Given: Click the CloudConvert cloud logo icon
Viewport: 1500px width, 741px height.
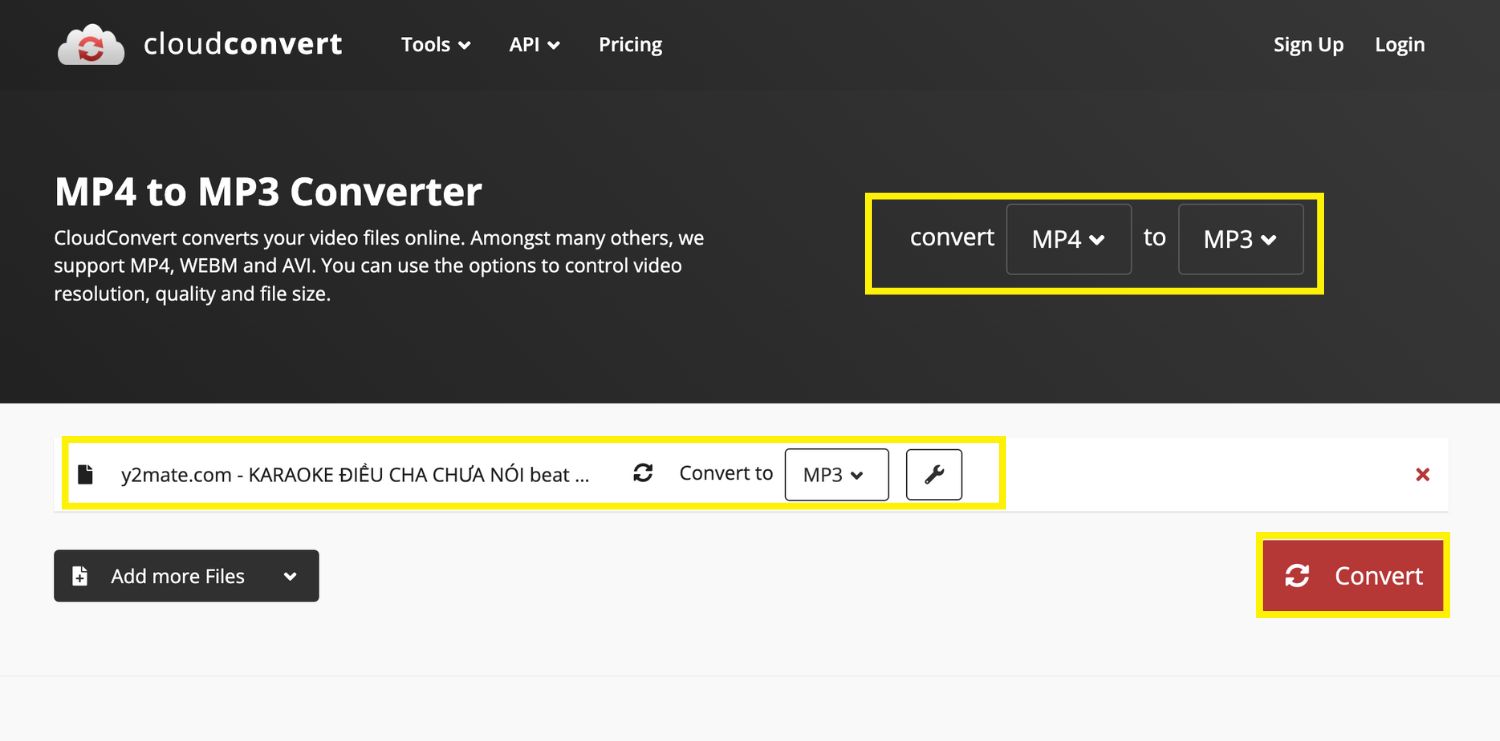Looking at the screenshot, I should click(91, 45).
